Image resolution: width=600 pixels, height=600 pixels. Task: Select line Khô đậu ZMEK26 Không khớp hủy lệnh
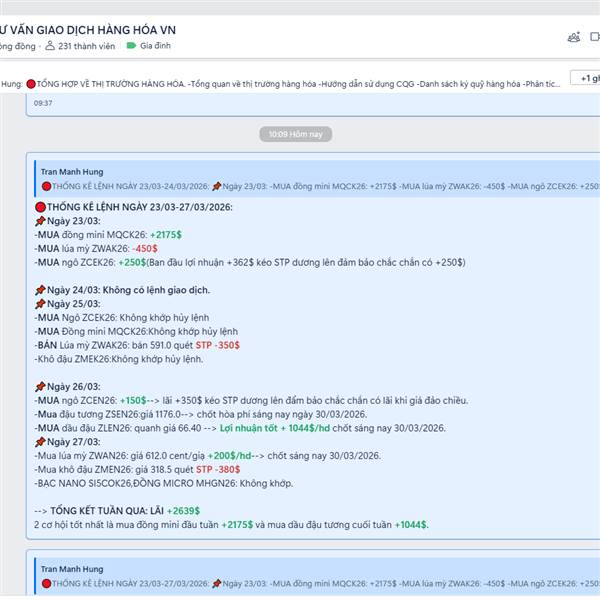(x=119, y=359)
